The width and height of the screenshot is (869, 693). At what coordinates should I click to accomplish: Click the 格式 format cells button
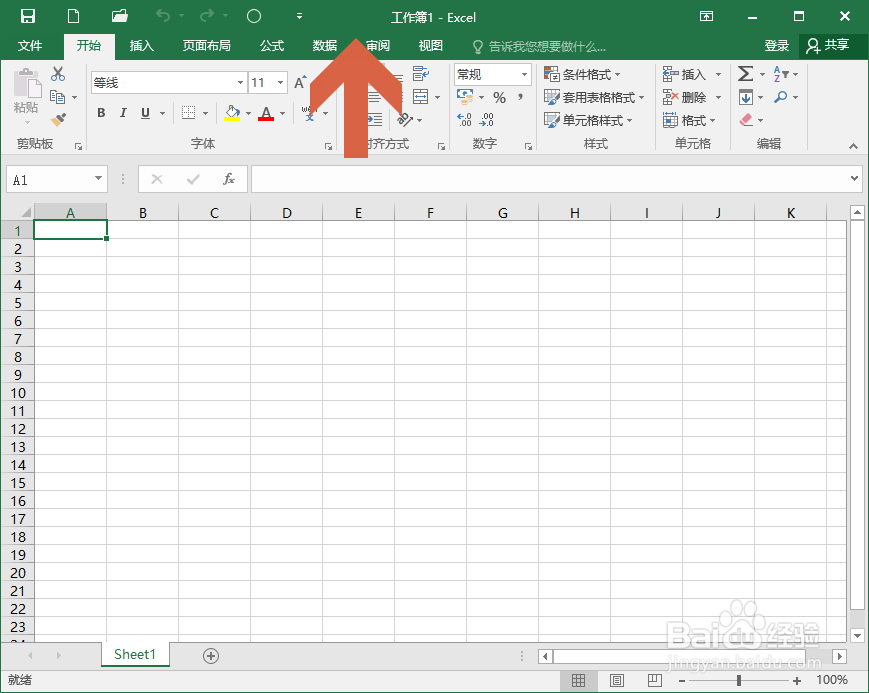pyautogui.click(x=689, y=120)
